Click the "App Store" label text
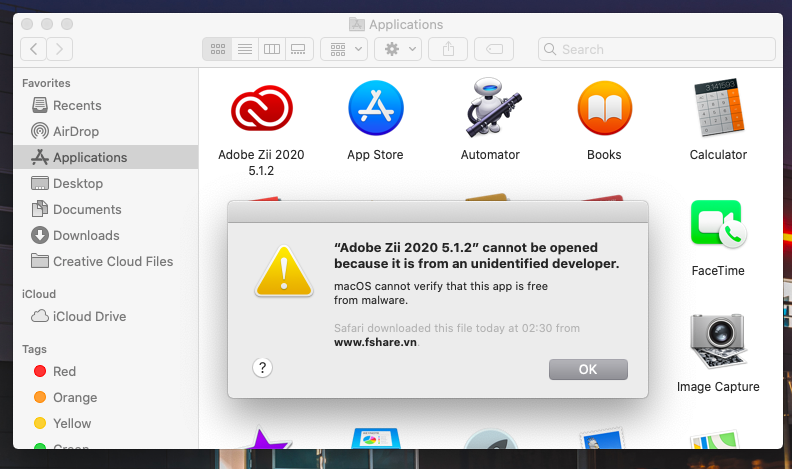Viewport: 792px width, 469px height. tap(375, 154)
